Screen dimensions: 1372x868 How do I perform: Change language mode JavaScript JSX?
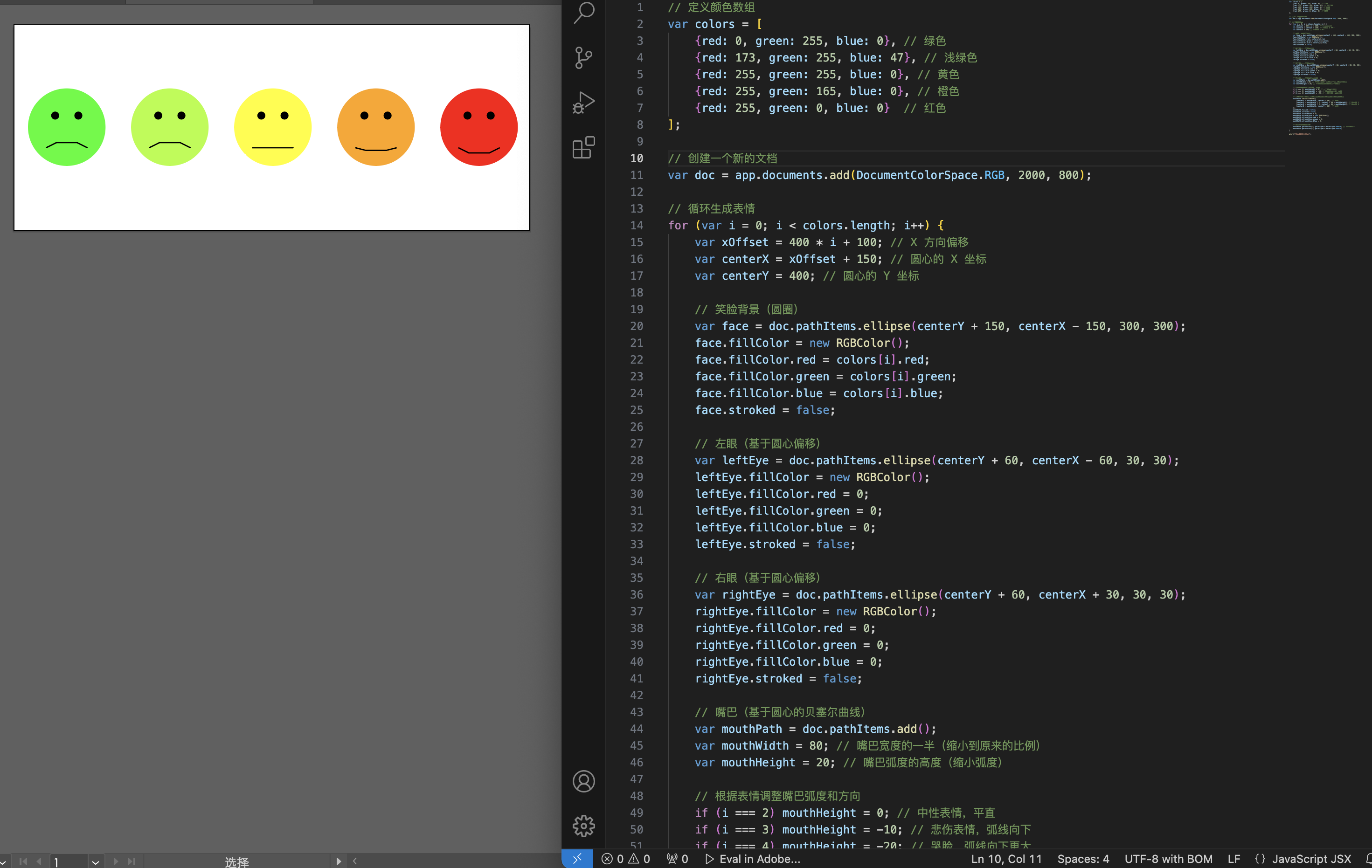pos(1310,859)
